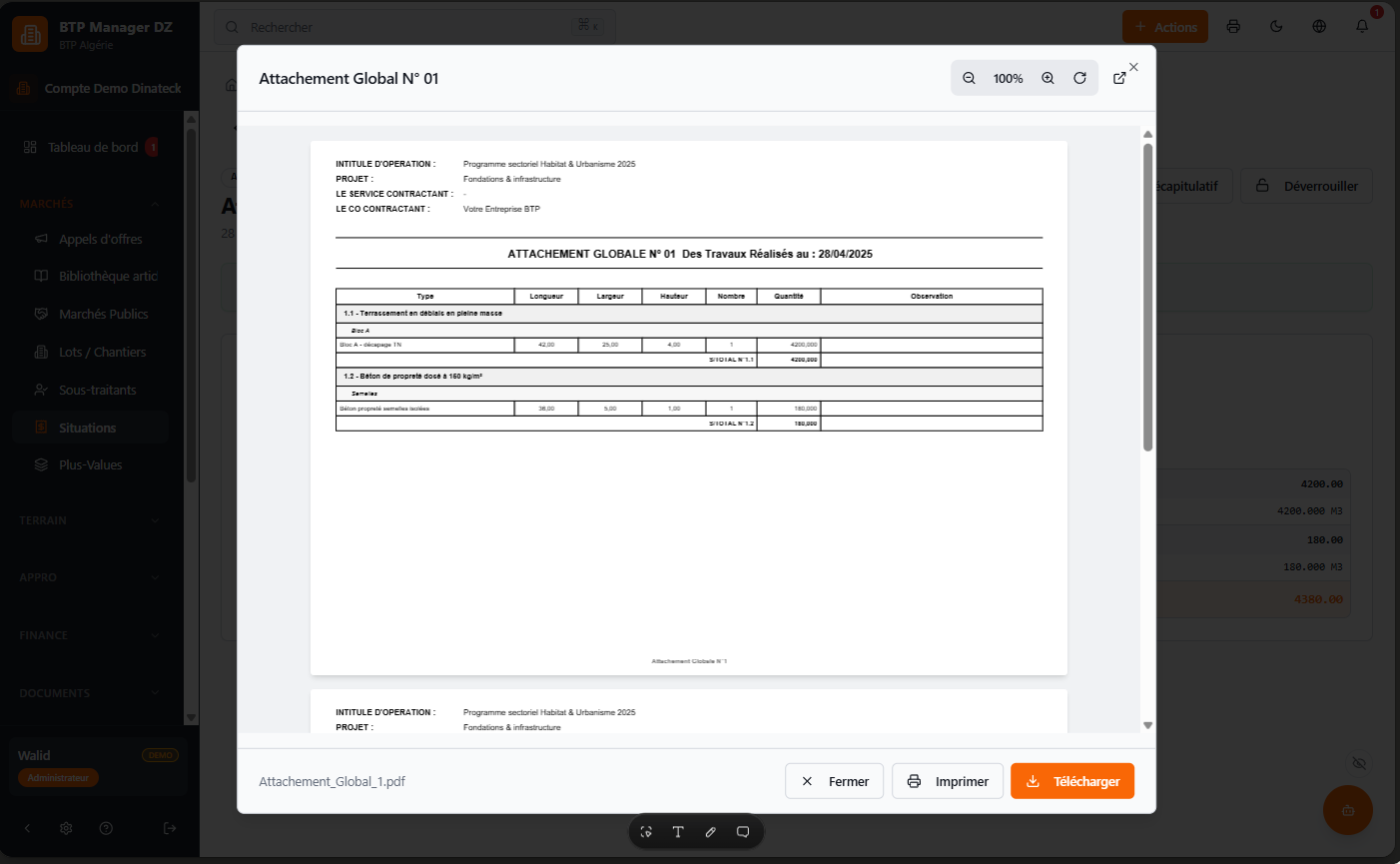The image size is (1400, 864).
Task: Zoom out the PDF preview
Action: click(969, 78)
